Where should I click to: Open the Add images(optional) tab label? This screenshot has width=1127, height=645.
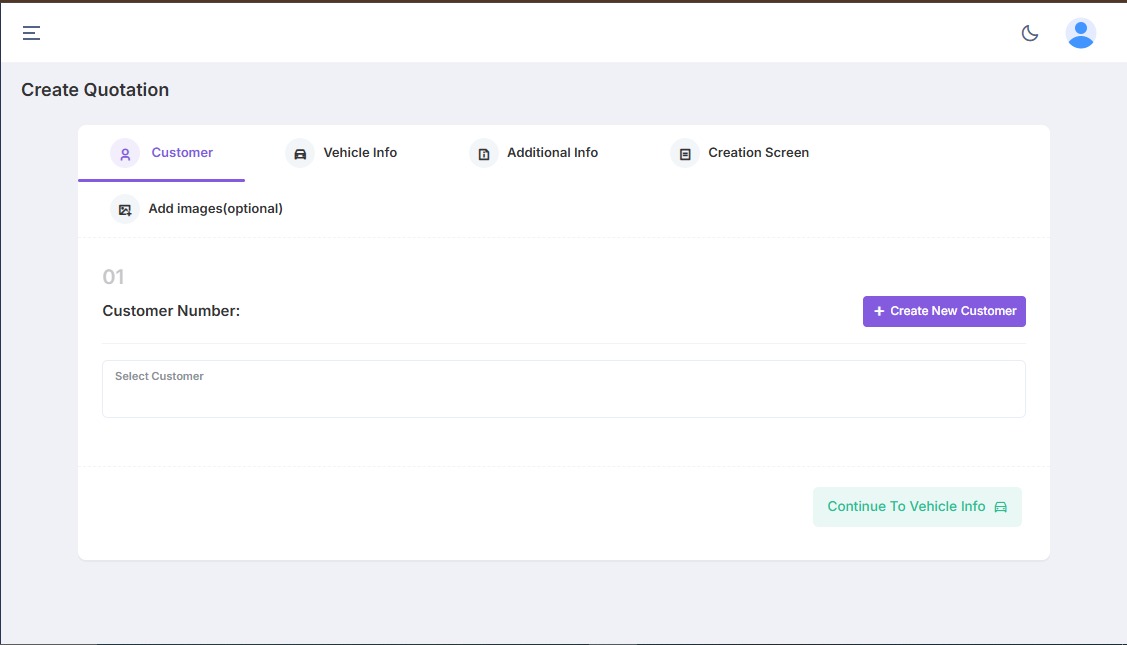[x=215, y=209]
